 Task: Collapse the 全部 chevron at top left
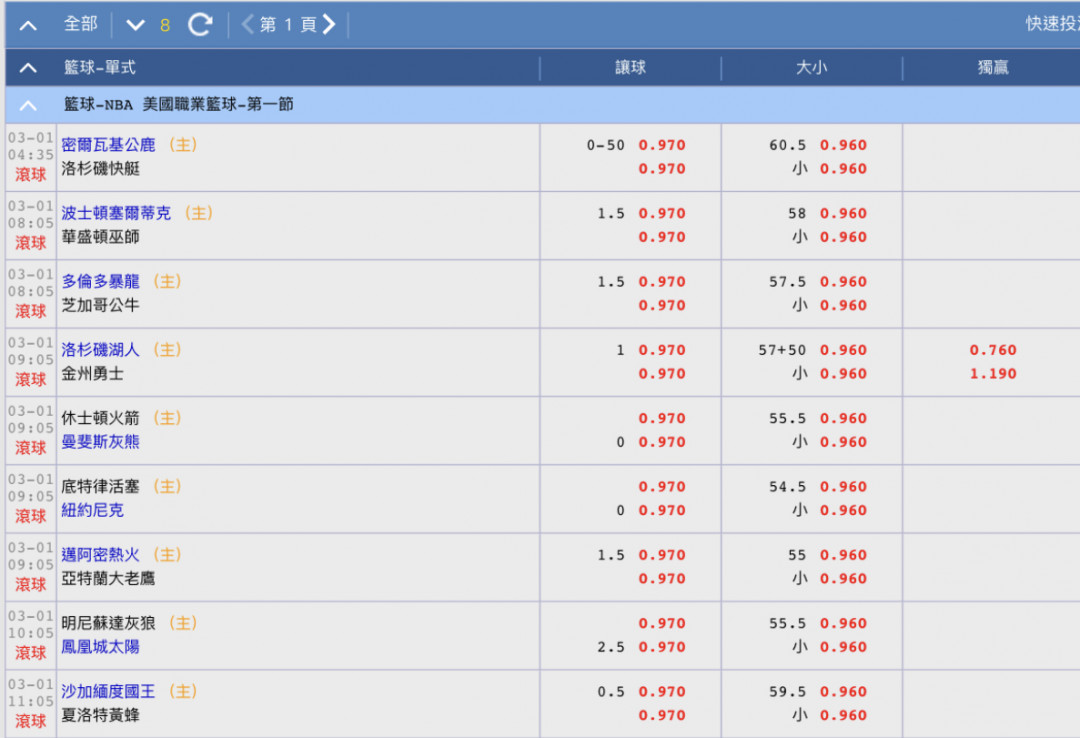28,26
